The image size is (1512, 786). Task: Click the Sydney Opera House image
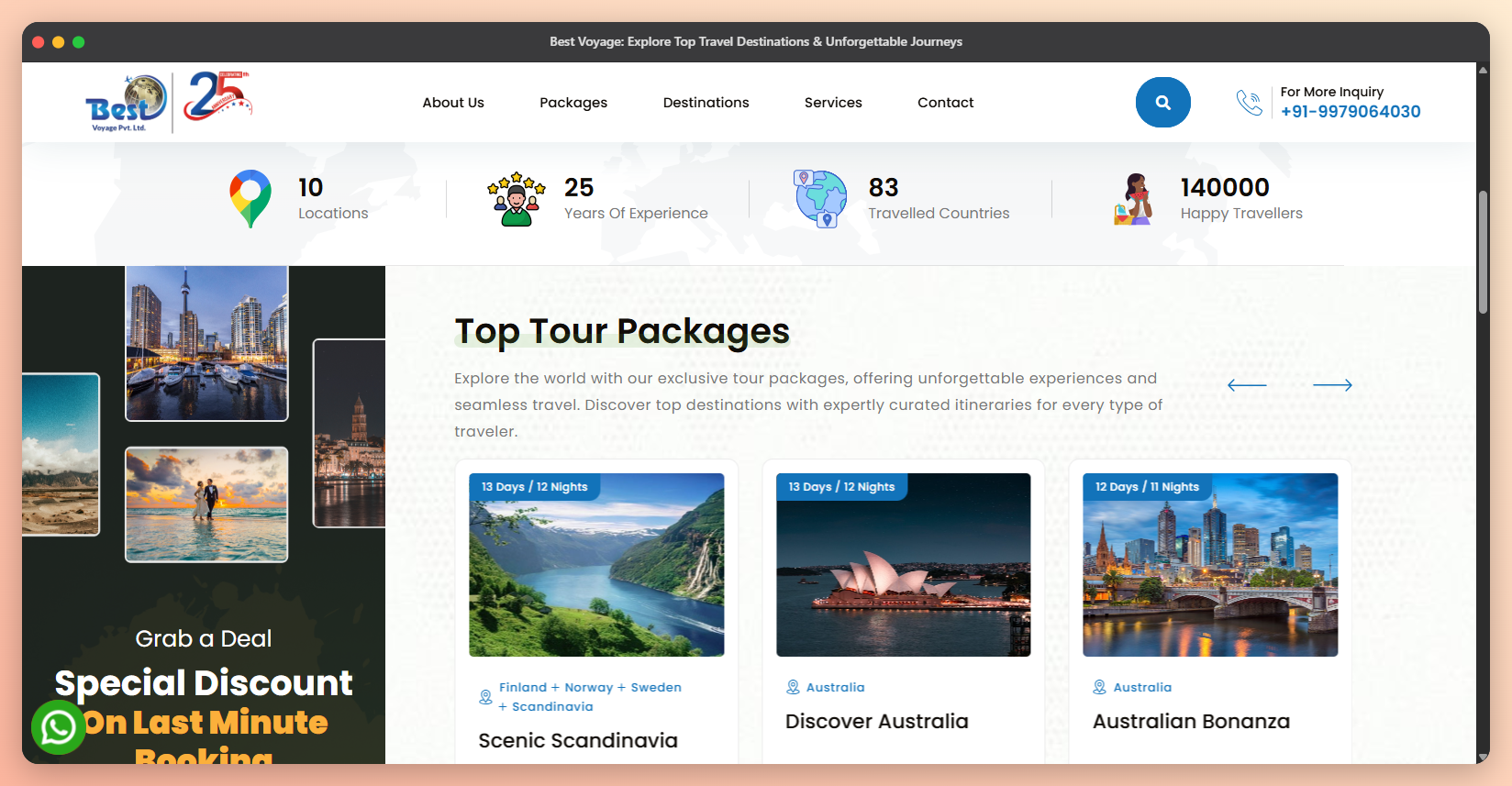tap(904, 565)
